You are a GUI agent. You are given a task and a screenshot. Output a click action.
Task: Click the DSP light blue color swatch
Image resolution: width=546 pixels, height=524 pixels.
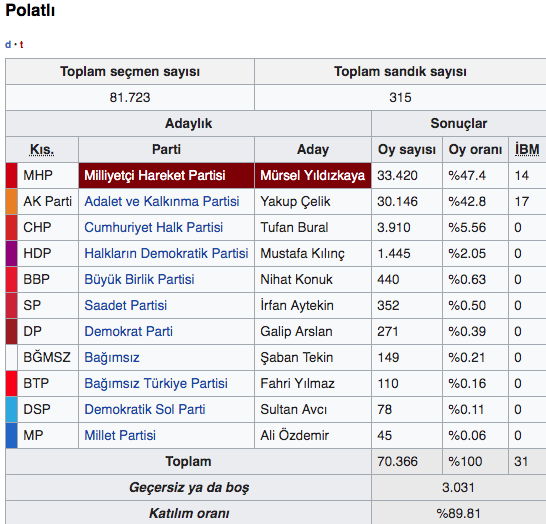click(11, 409)
